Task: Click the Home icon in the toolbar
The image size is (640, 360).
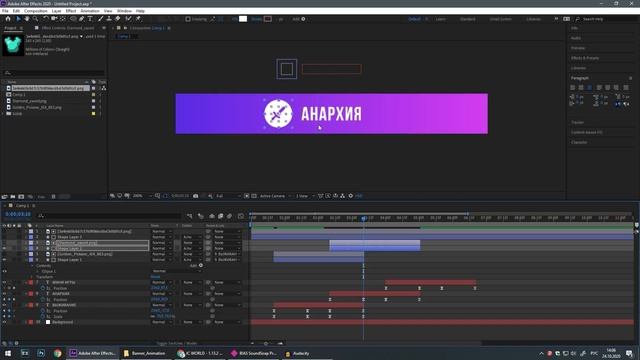Action: point(8,19)
